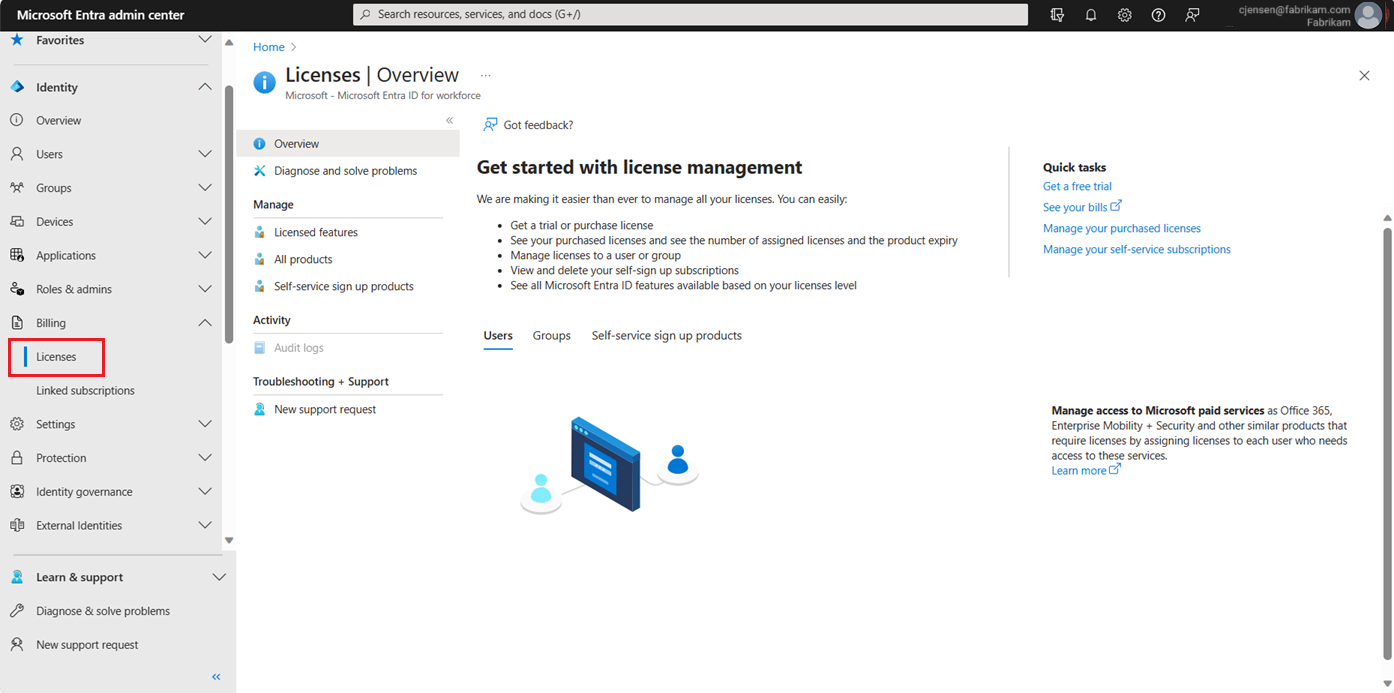Open the Learn more link
This screenshot has height=693, width=1394.
1086,471
